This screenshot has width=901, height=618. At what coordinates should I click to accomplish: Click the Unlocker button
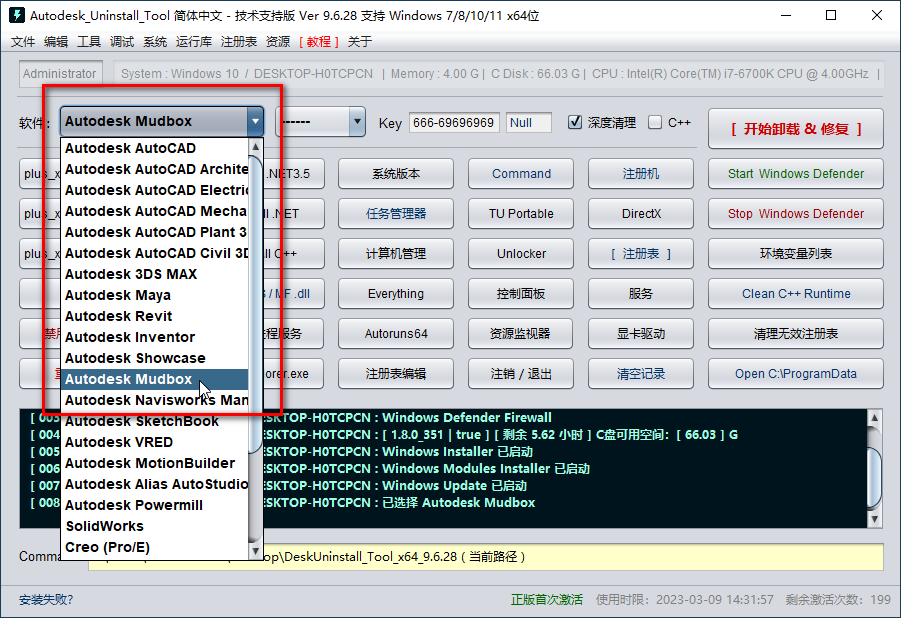[x=521, y=254]
